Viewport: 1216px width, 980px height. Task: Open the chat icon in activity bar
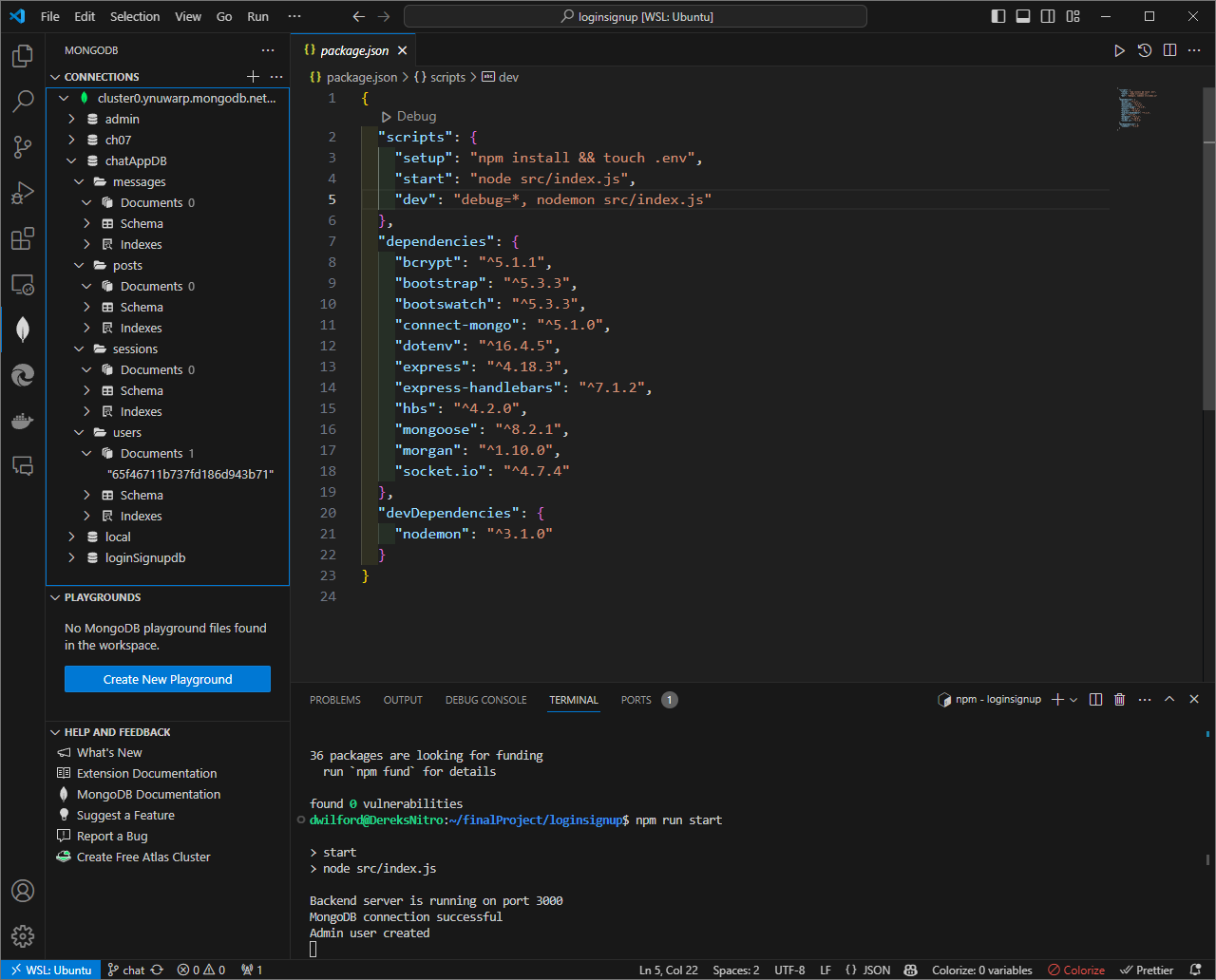pos(23,465)
